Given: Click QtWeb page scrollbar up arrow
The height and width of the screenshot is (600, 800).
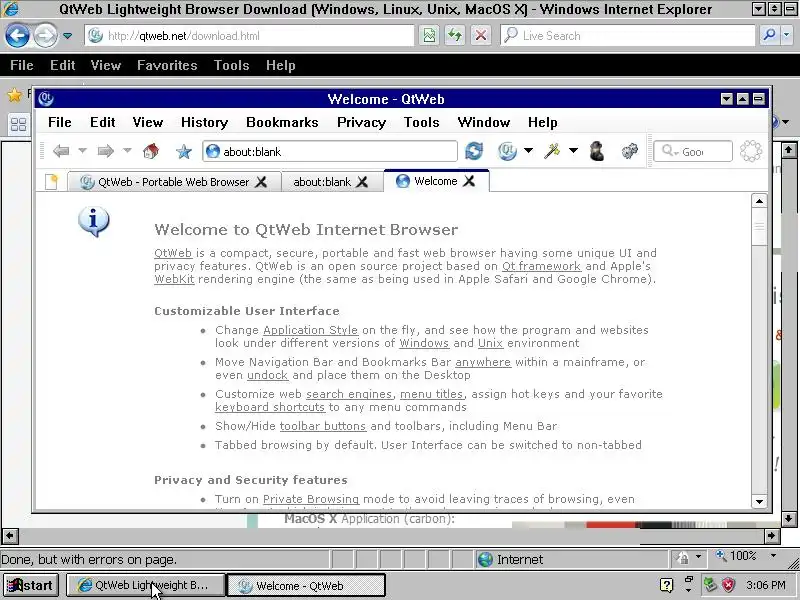Looking at the screenshot, I should click(x=759, y=201).
